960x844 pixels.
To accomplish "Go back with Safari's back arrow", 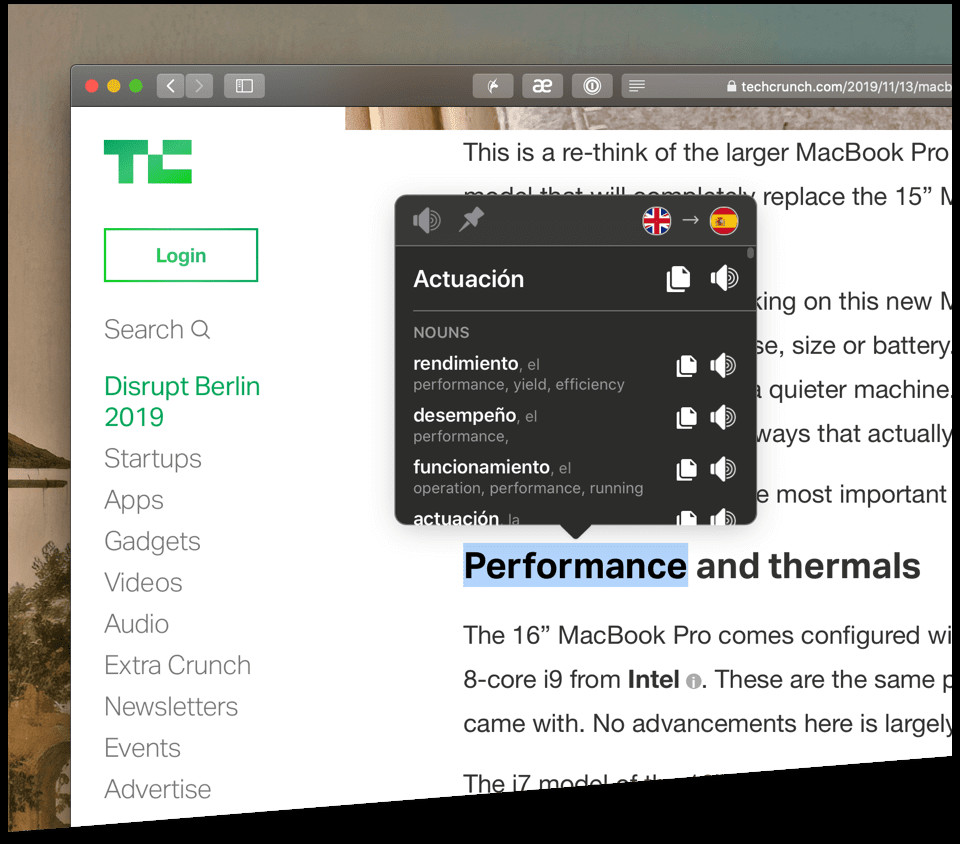I will (x=171, y=86).
